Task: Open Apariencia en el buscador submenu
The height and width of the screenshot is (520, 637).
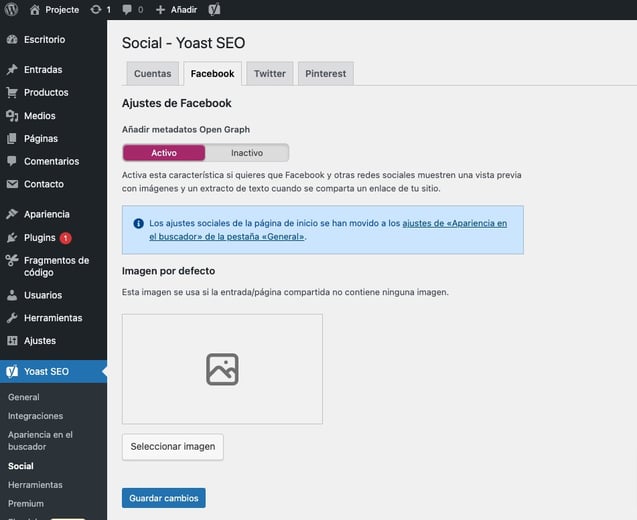Action: [40, 440]
